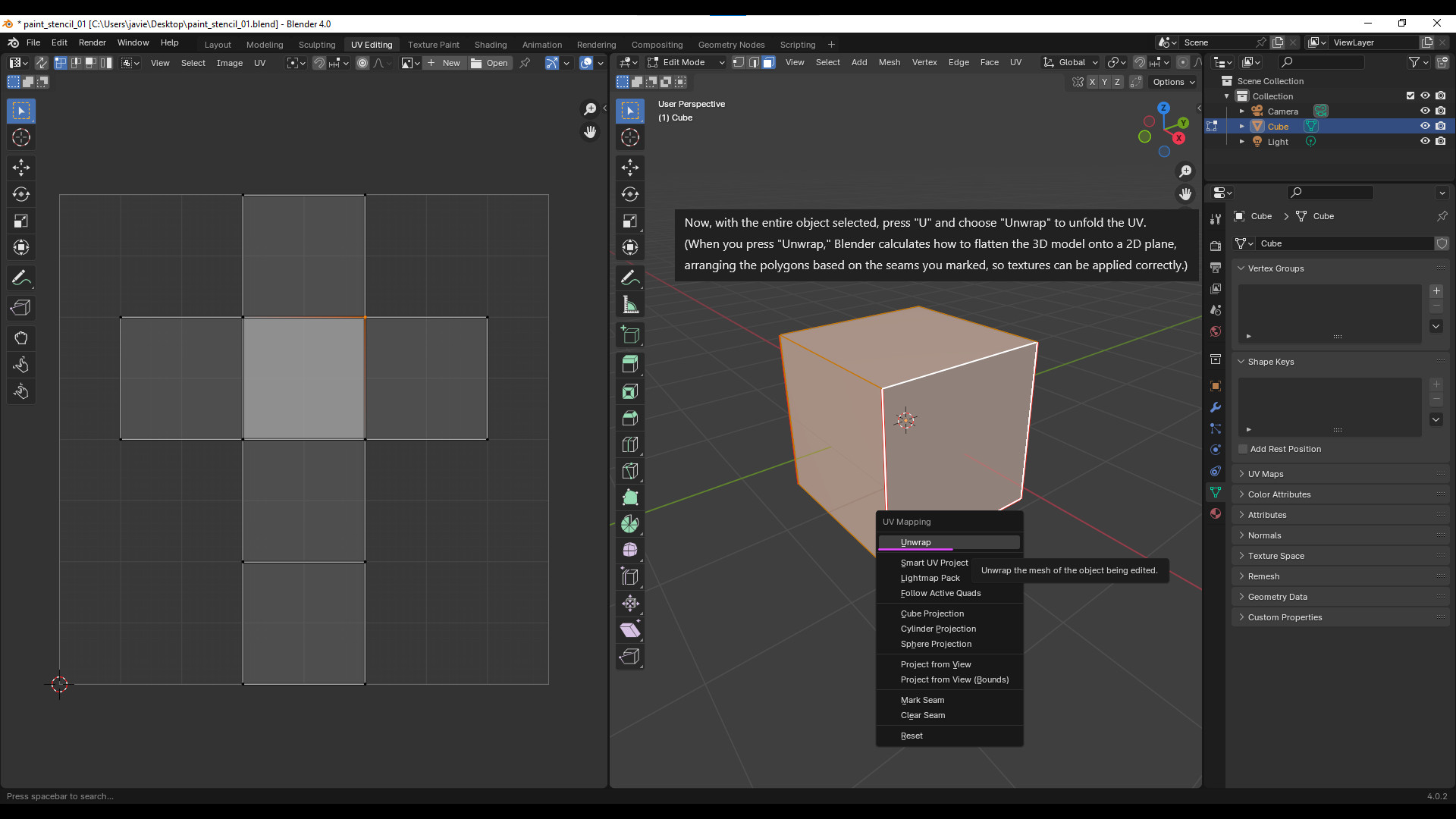
Task: Disable Light render camera icon in outliner
Action: click(1440, 141)
